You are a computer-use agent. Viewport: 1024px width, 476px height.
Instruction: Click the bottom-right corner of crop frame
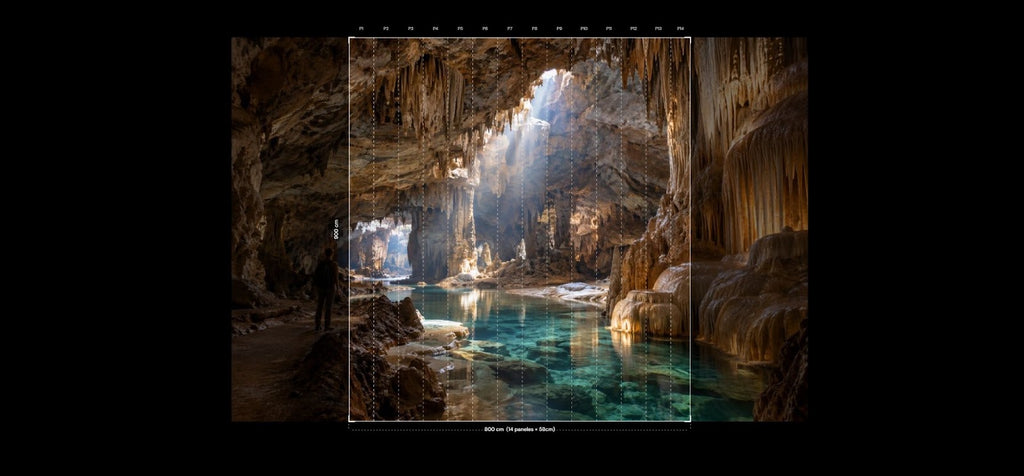pos(690,421)
